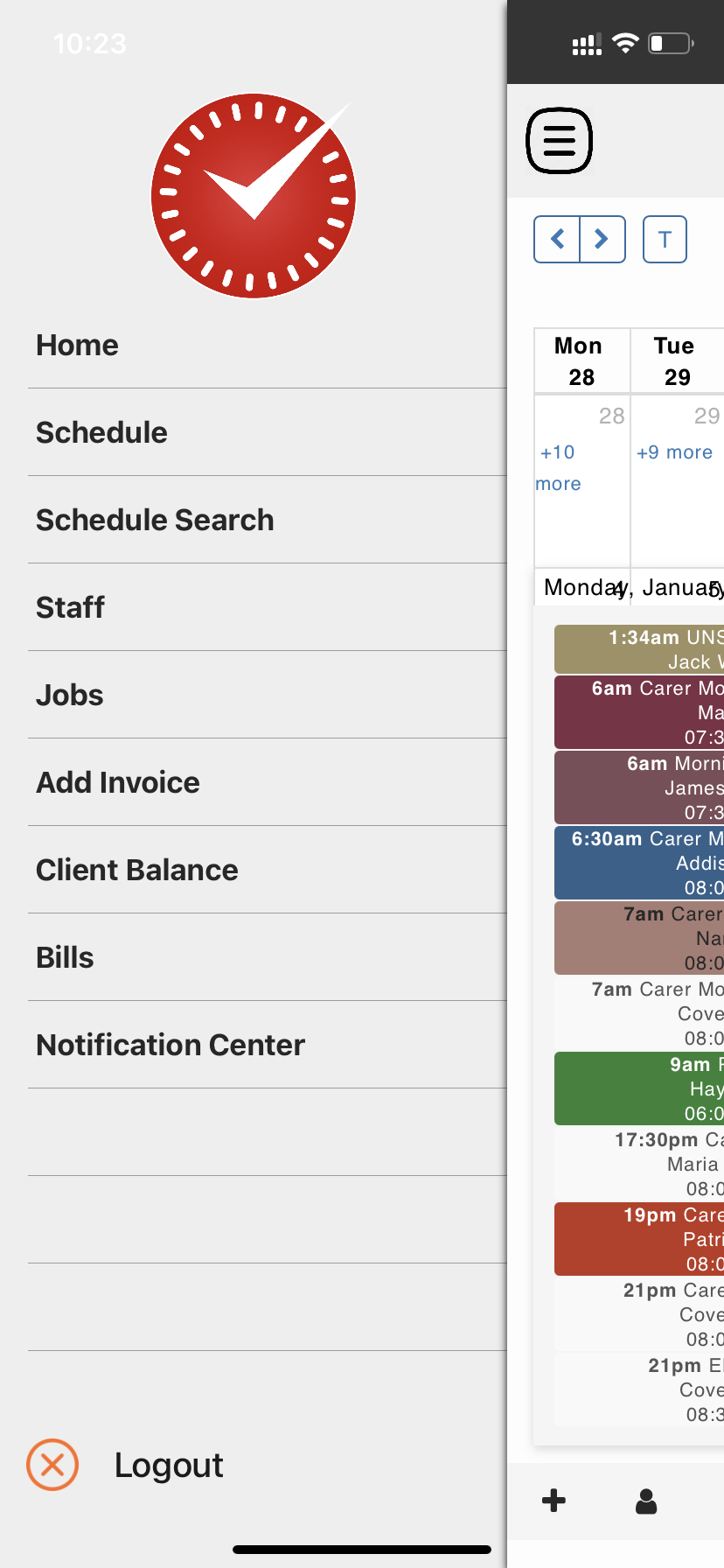Open the person profile icon
The width and height of the screenshot is (724, 1568).
tap(646, 1501)
